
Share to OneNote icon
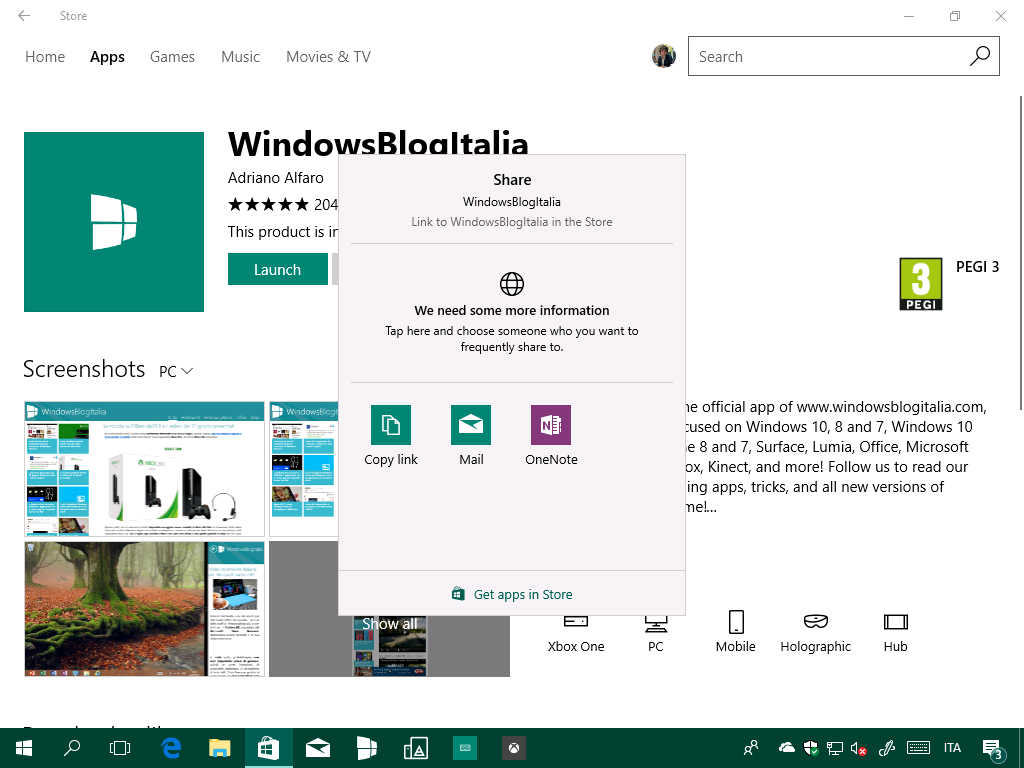pyautogui.click(x=551, y=424)
